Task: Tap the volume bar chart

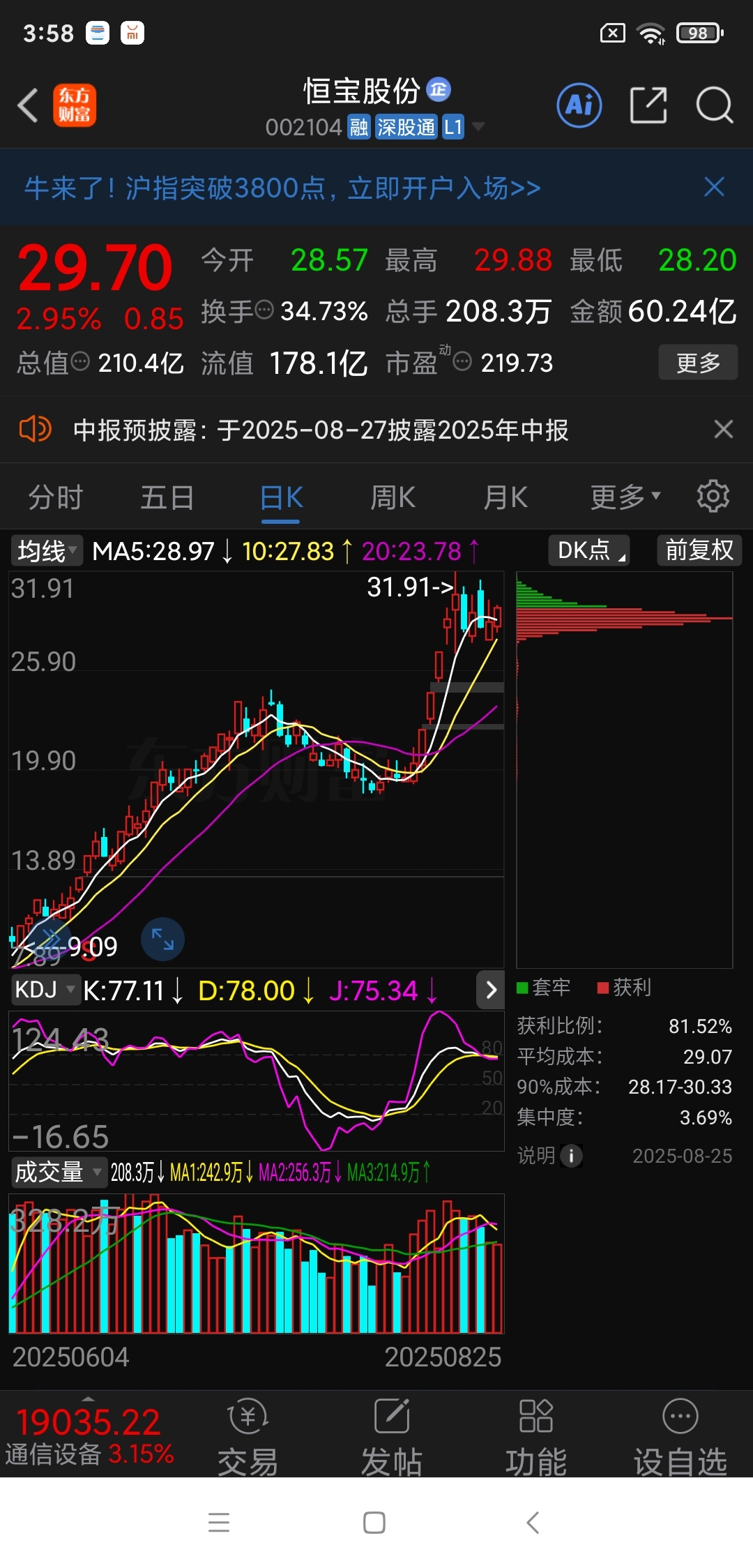Action: coord(256,1264)
